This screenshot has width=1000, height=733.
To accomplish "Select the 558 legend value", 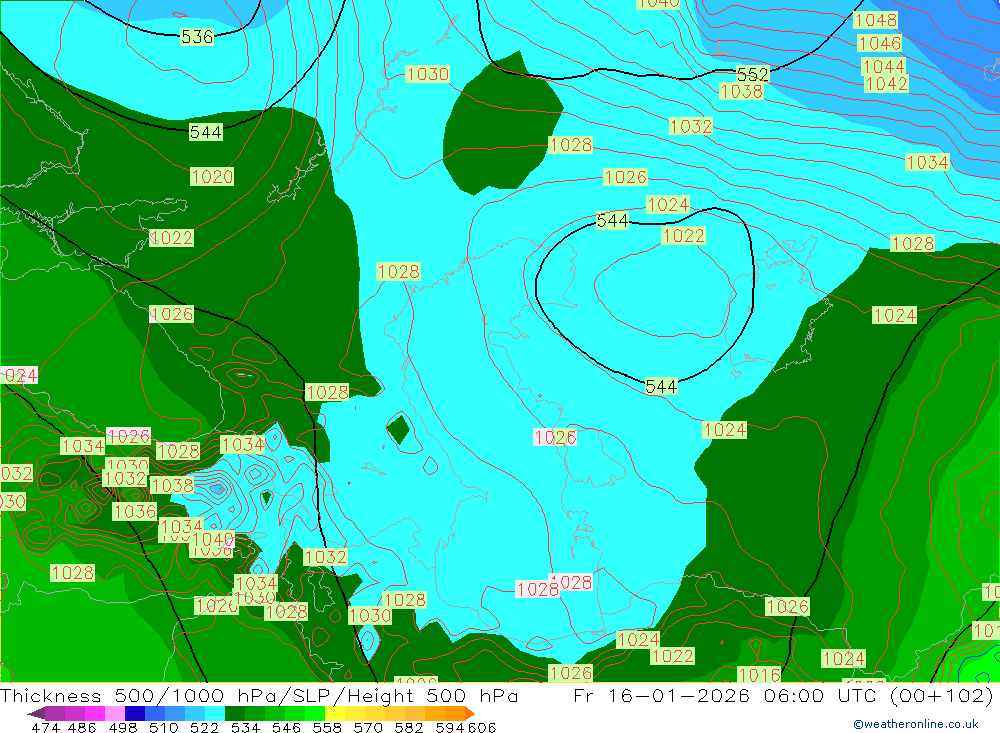I will click(327, 727).
